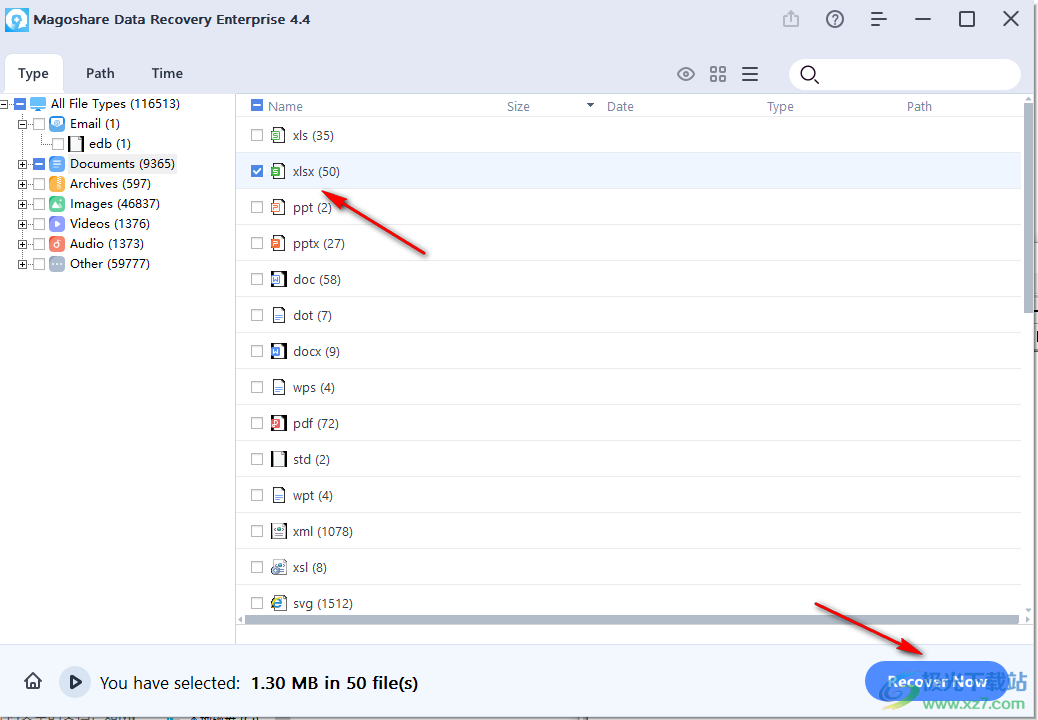
Task: Check the xls (35) checkbox
Action: [257, 135]
